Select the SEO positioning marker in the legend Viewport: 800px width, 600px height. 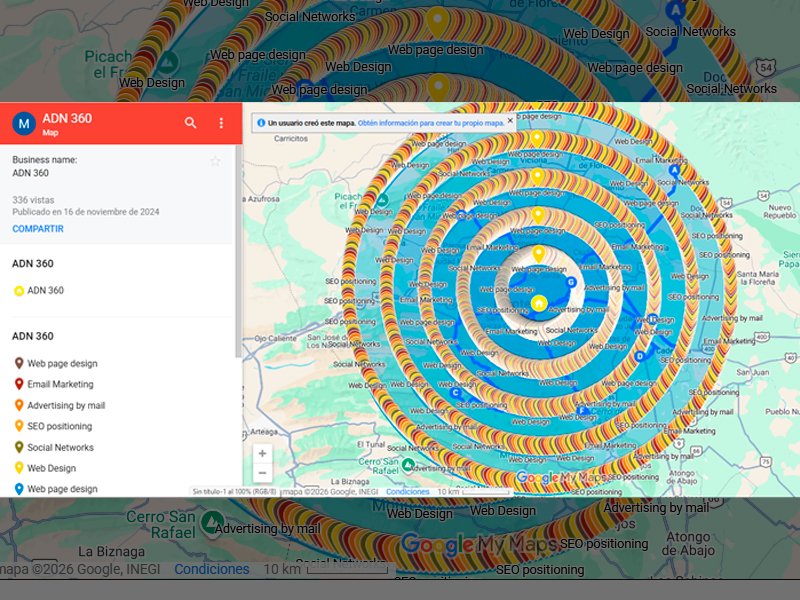pyautogui.click(x=17, y=426)
